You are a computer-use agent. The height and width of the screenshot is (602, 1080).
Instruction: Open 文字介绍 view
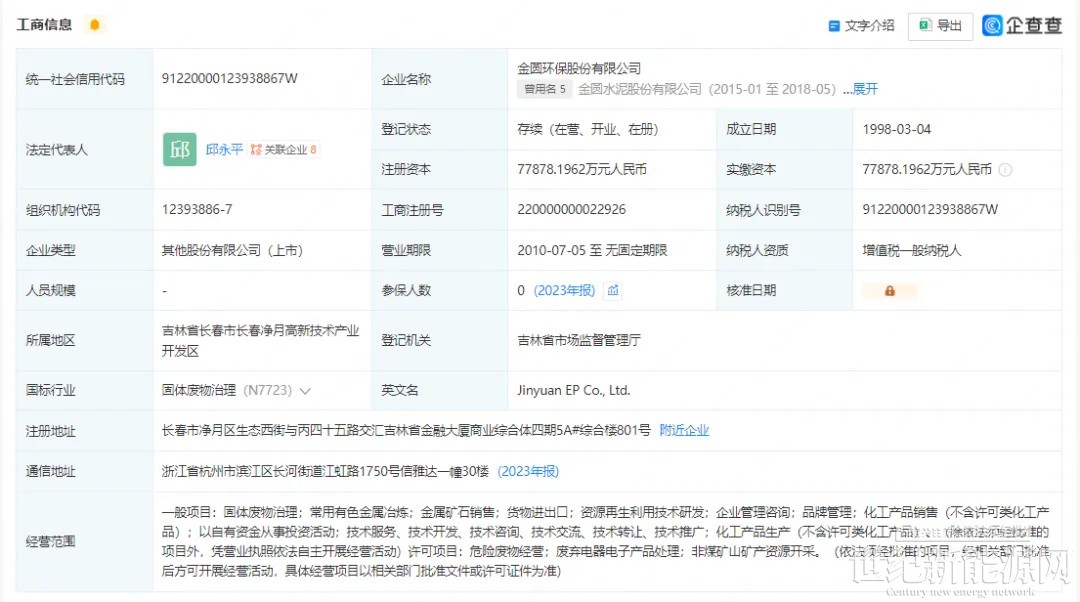pos(861,25)
